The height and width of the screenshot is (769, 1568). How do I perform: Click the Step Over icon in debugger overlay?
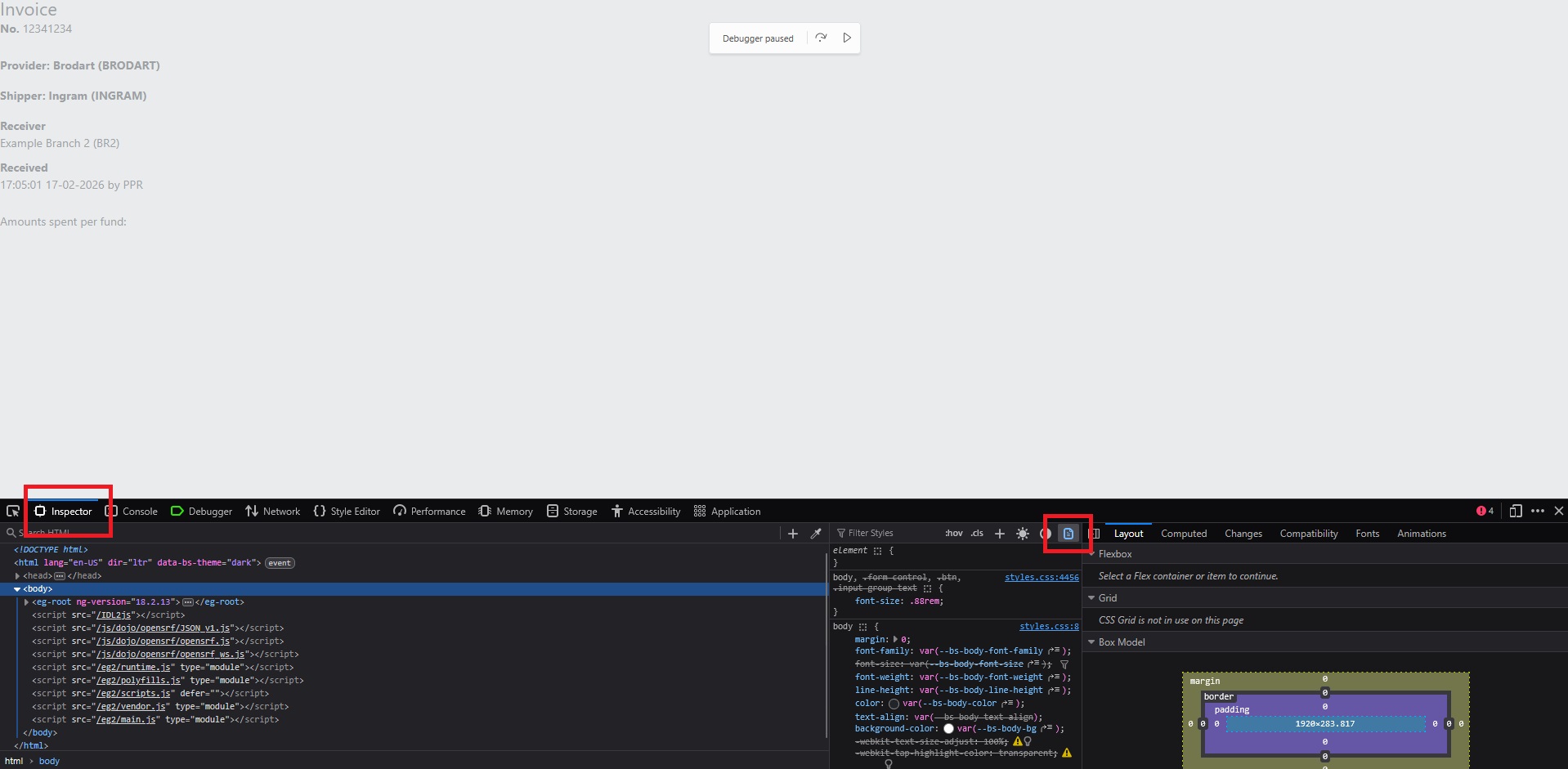821,38
